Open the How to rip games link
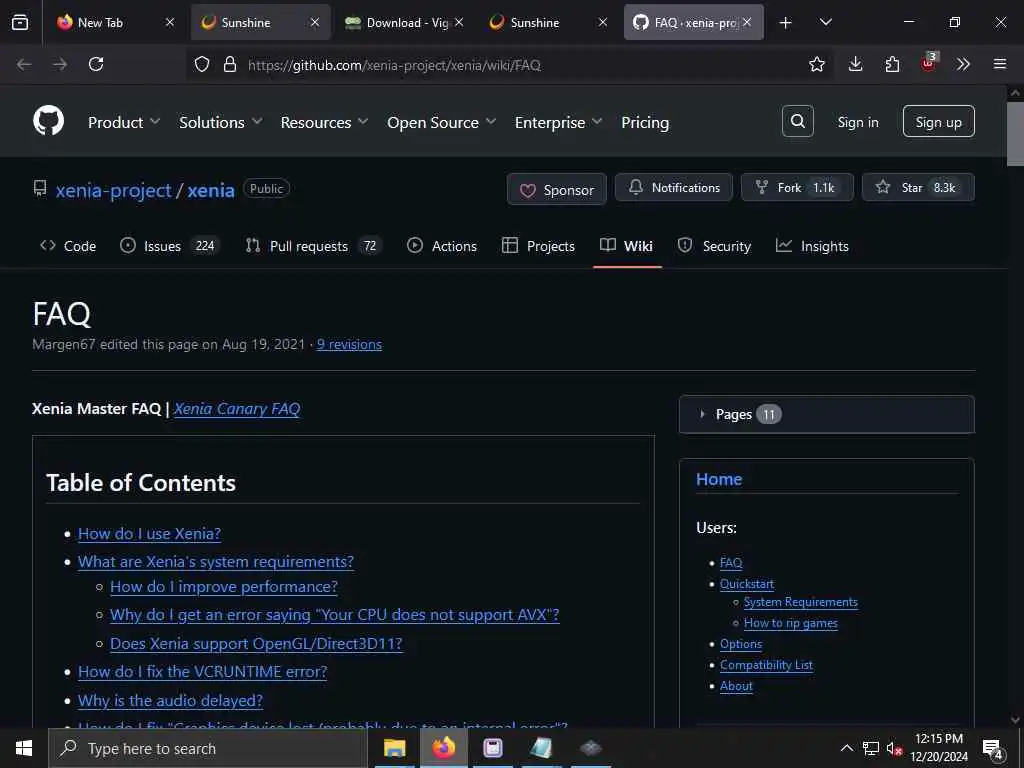Viewport: 1024px width, 768px height. (790, 623)
